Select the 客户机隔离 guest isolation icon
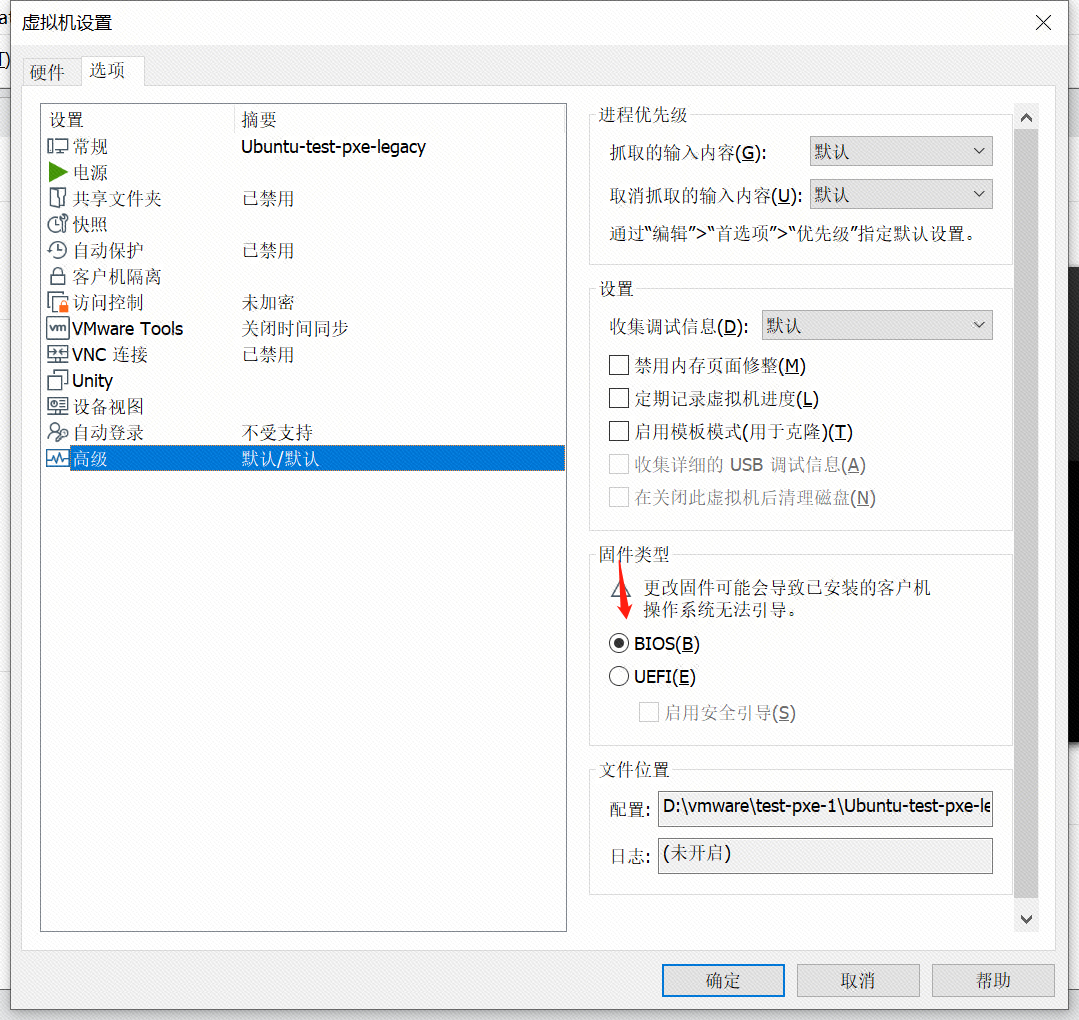This screenshot has width=1079, height=1020. pos(57,276)
